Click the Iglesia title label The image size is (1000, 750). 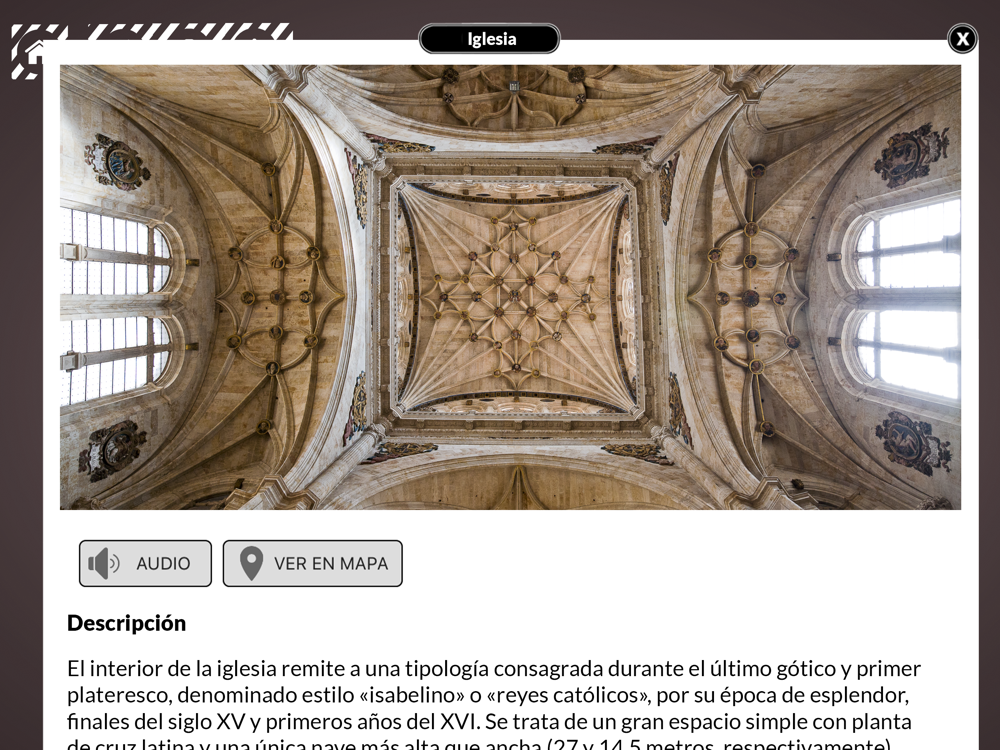pos(489,39)
